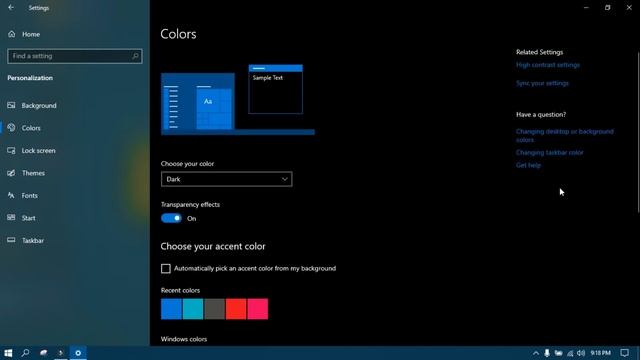This screenshot has height=360, width=640.
Task: Click the vertical scrollbar of Colors page
Action: coord(638,132)
